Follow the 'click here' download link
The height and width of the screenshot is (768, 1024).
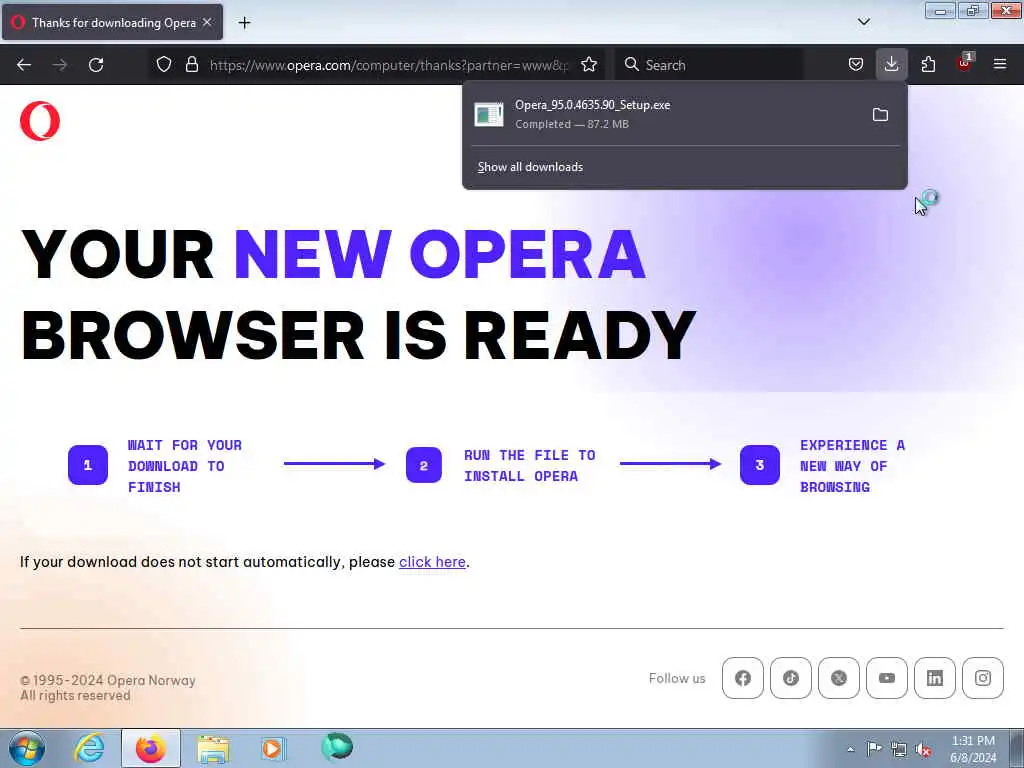point(432,562)
